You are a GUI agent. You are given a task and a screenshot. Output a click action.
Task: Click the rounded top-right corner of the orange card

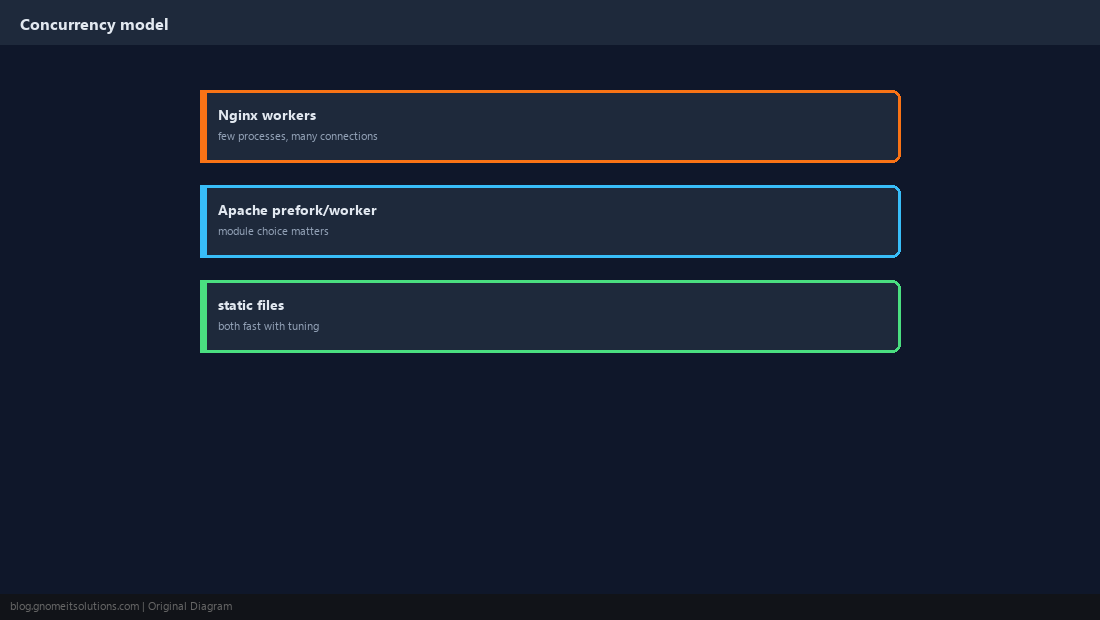[x=896, y=95]
